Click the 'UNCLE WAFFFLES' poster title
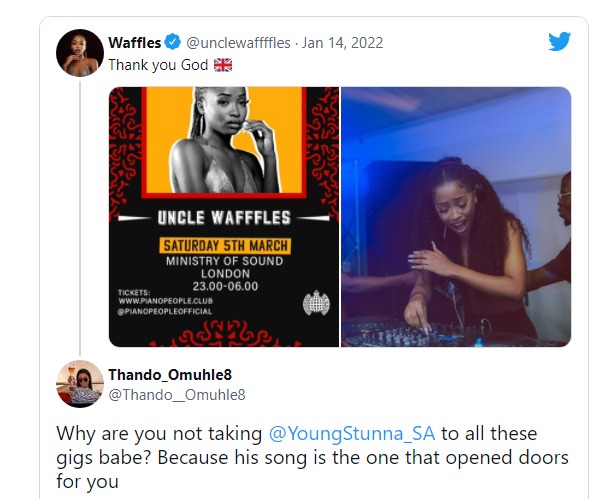This screenshot has height=499, width=616. pos(224,218)
